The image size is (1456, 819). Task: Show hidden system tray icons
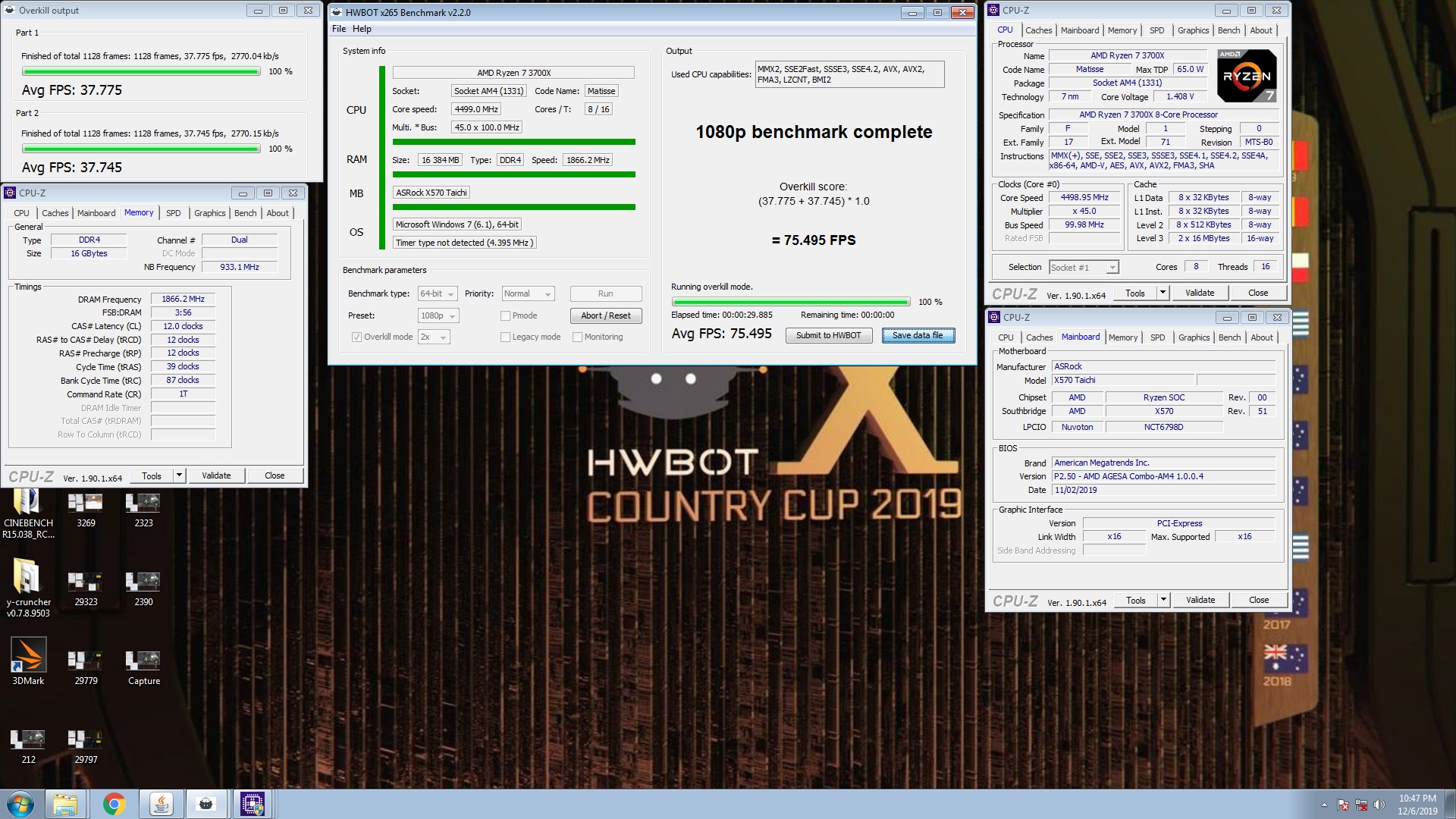pos(1324,805)
